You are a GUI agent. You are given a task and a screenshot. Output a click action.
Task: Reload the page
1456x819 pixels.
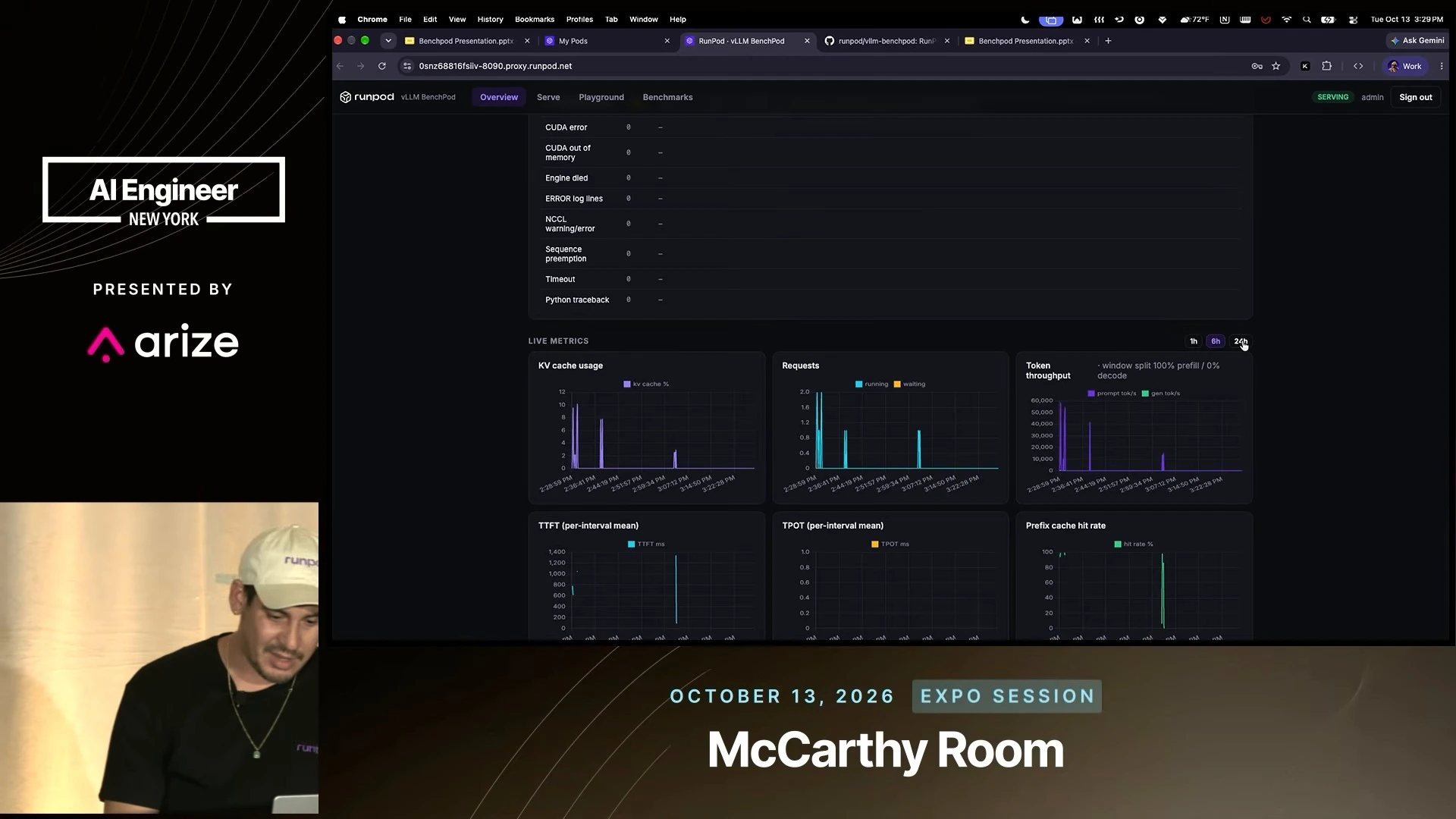(x=382, y=66)
